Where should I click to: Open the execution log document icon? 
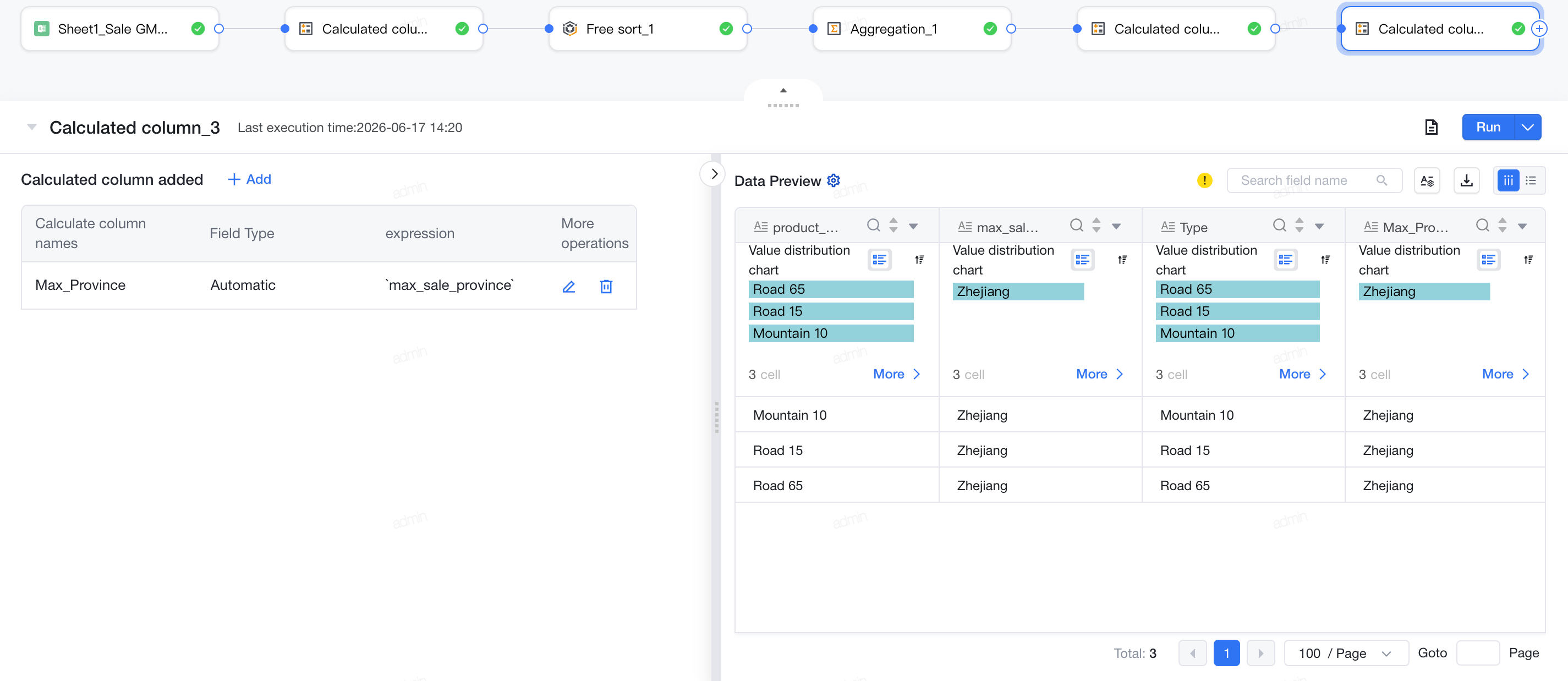tap(1431, 127)
